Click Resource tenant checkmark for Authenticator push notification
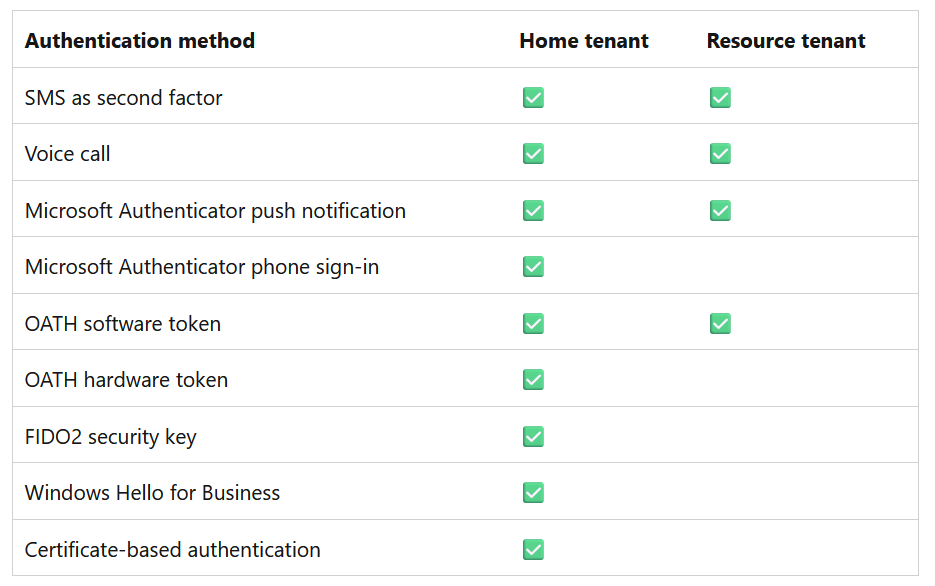This screenshot has height=586, width=935. click(x=720, y=210)
